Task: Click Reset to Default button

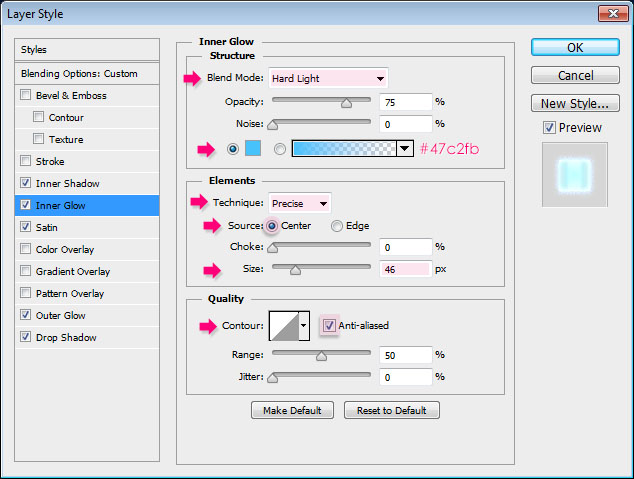Action: point(391,411)
